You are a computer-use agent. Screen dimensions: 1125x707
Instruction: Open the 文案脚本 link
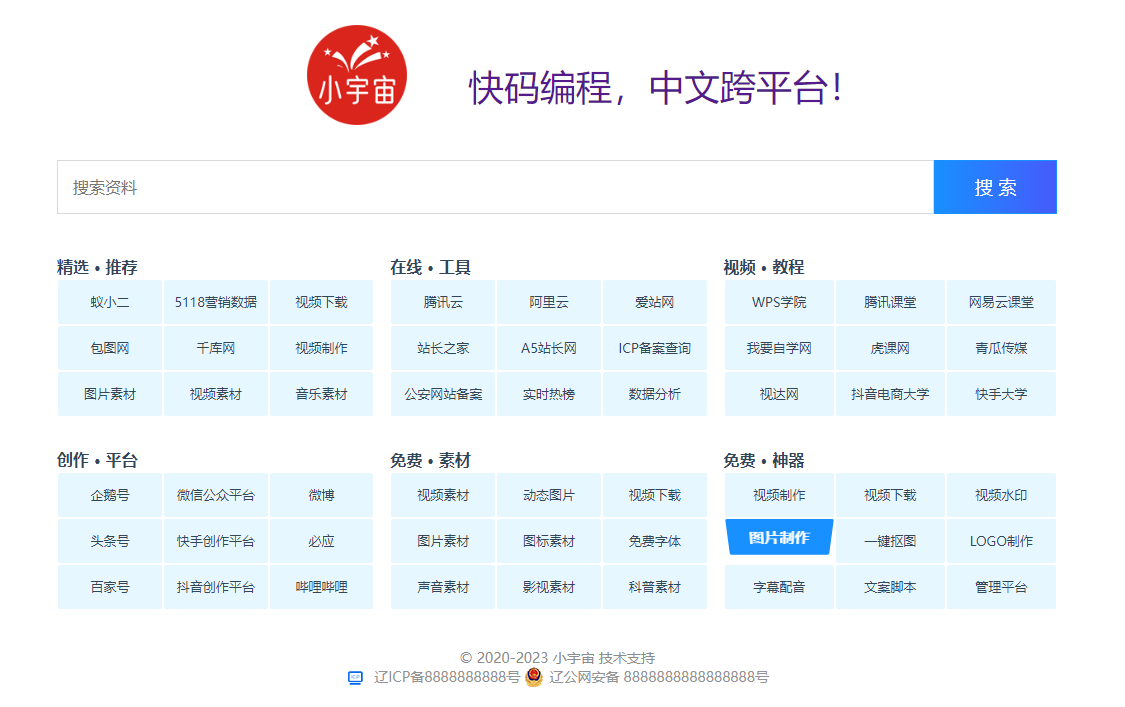point(890,587)
